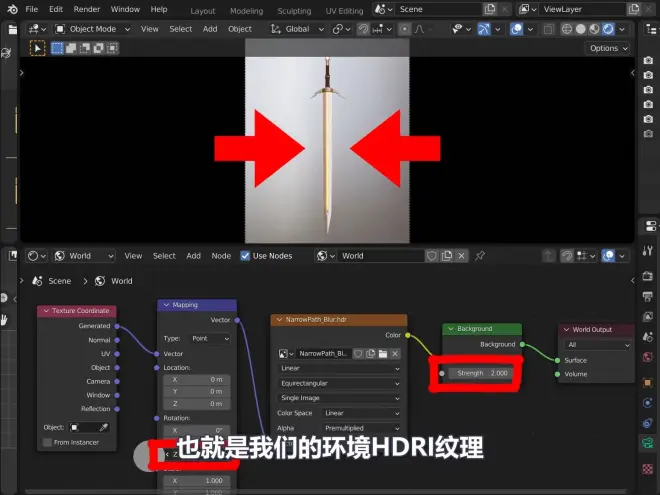660x495 pixels.
Task: Click the Scale X 1.000 field
Action: pyautogui.click(x=197, y=481)
